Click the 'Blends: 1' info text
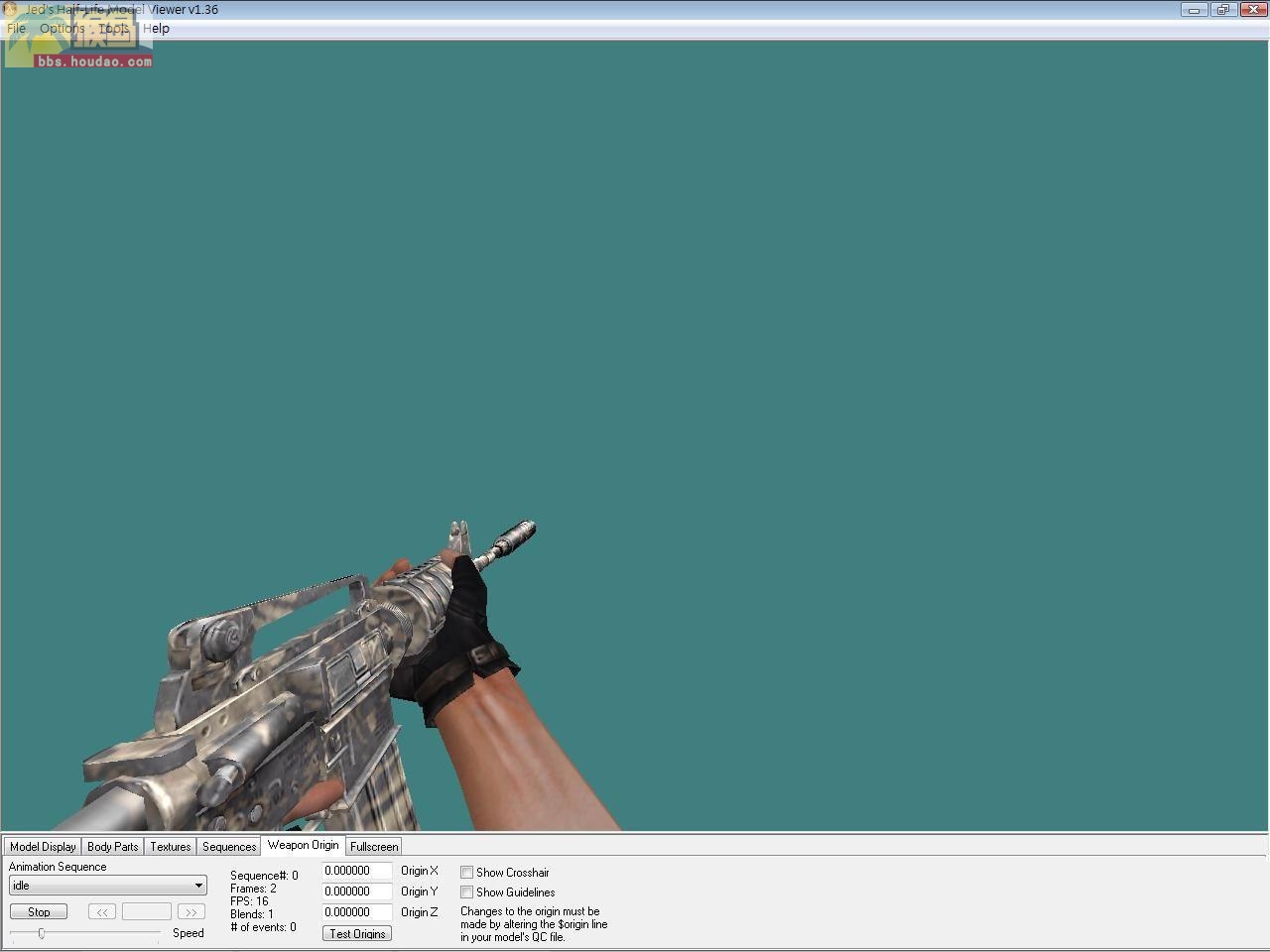Image resolution: width=1270 pixels, height=952 pixels. [252, 914]
